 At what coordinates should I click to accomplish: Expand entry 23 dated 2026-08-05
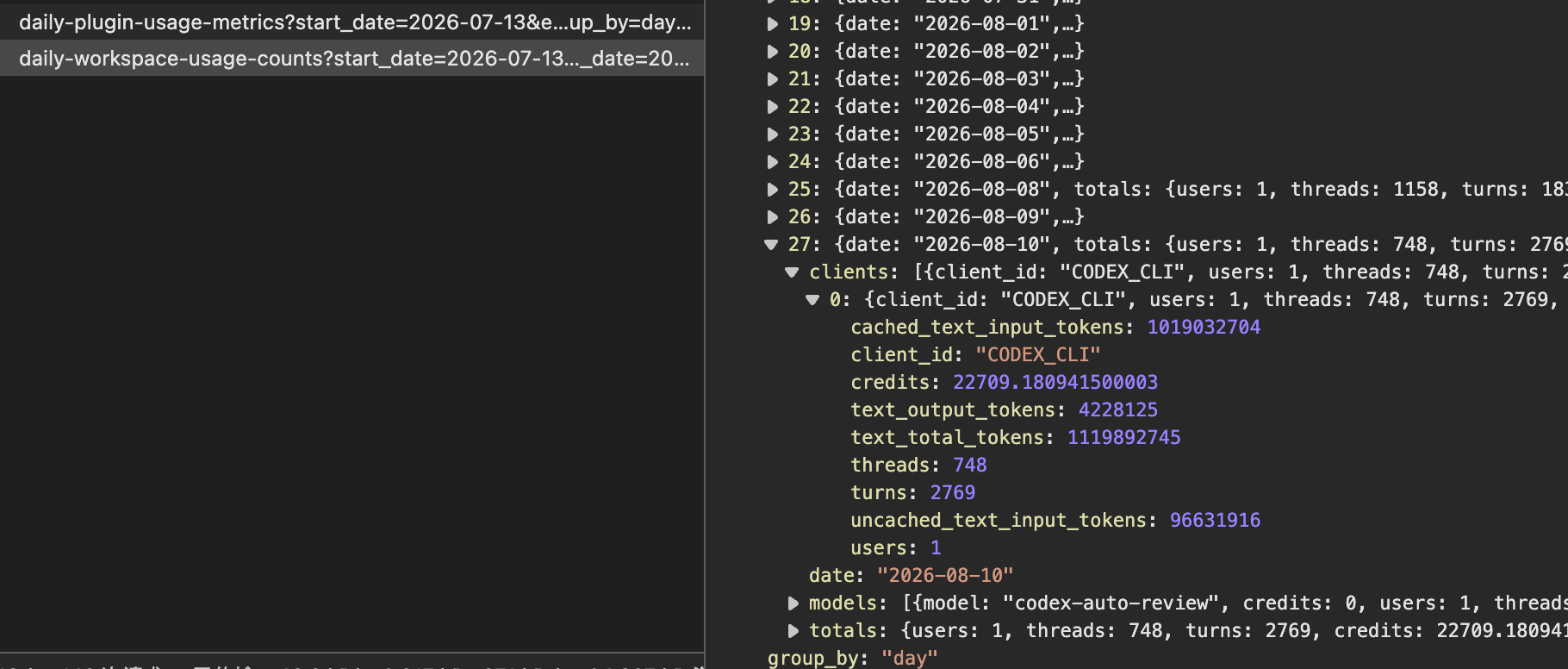click(773, 134)
